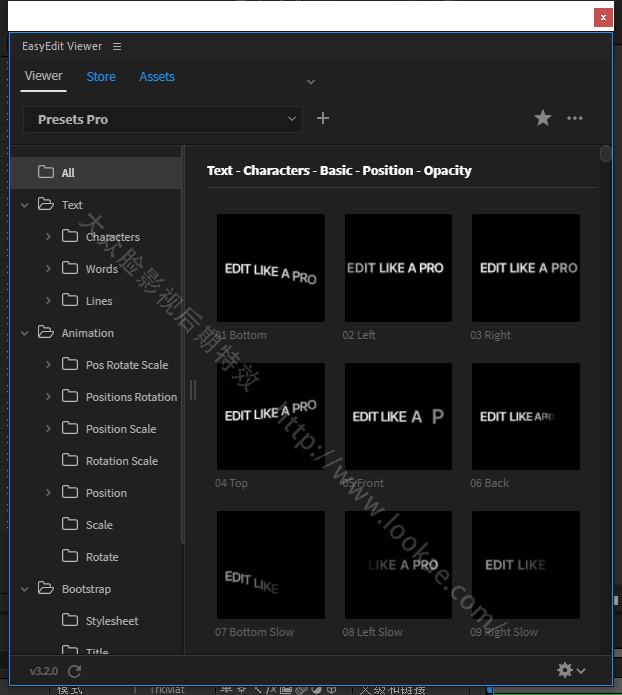Collapse the Bootstrap folder
This screenshot has width=622, height=695.
[25, 589]
